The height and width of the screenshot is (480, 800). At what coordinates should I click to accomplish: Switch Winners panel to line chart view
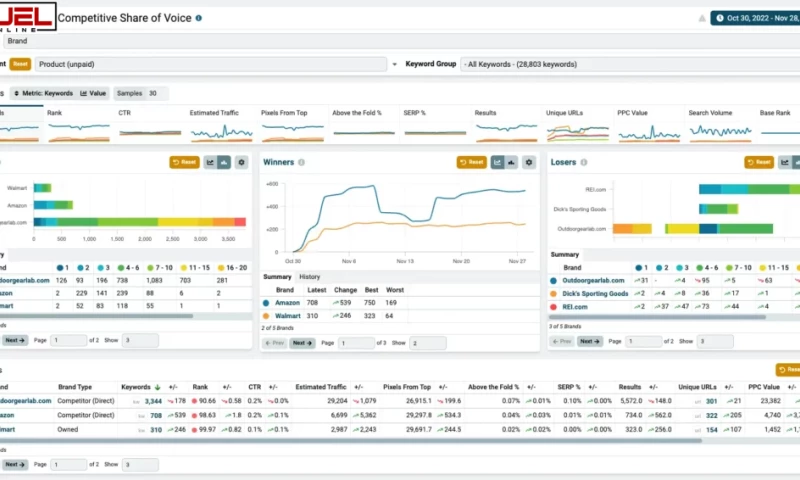click(x=496, y=162)
